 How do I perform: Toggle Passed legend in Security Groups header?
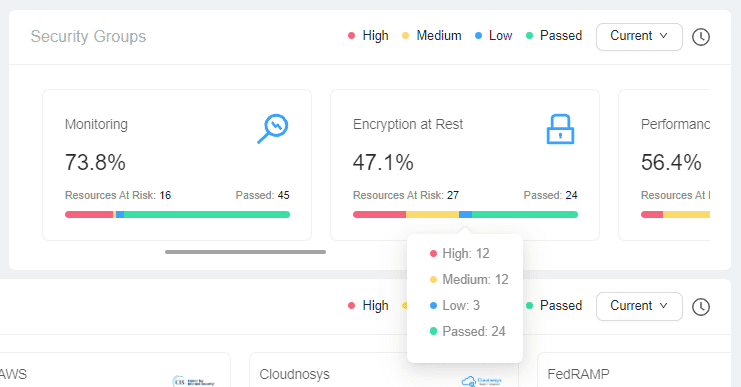point(554,36)
